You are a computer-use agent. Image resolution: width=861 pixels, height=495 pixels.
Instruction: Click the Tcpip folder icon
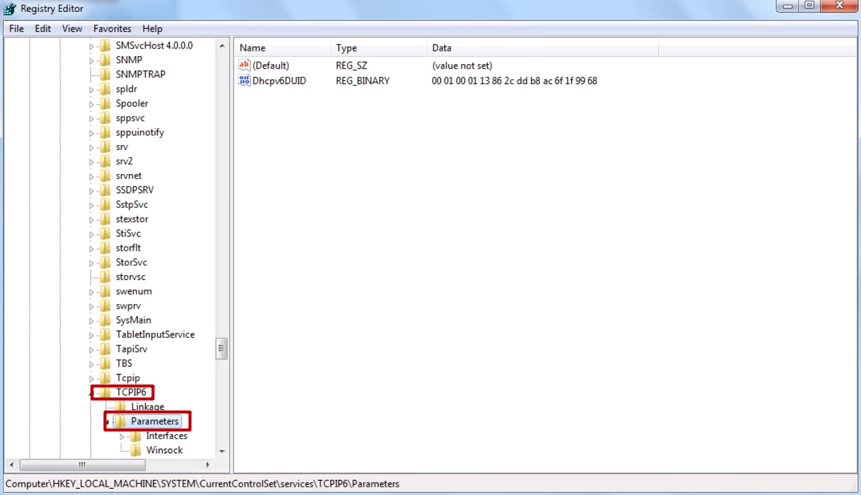105,378
